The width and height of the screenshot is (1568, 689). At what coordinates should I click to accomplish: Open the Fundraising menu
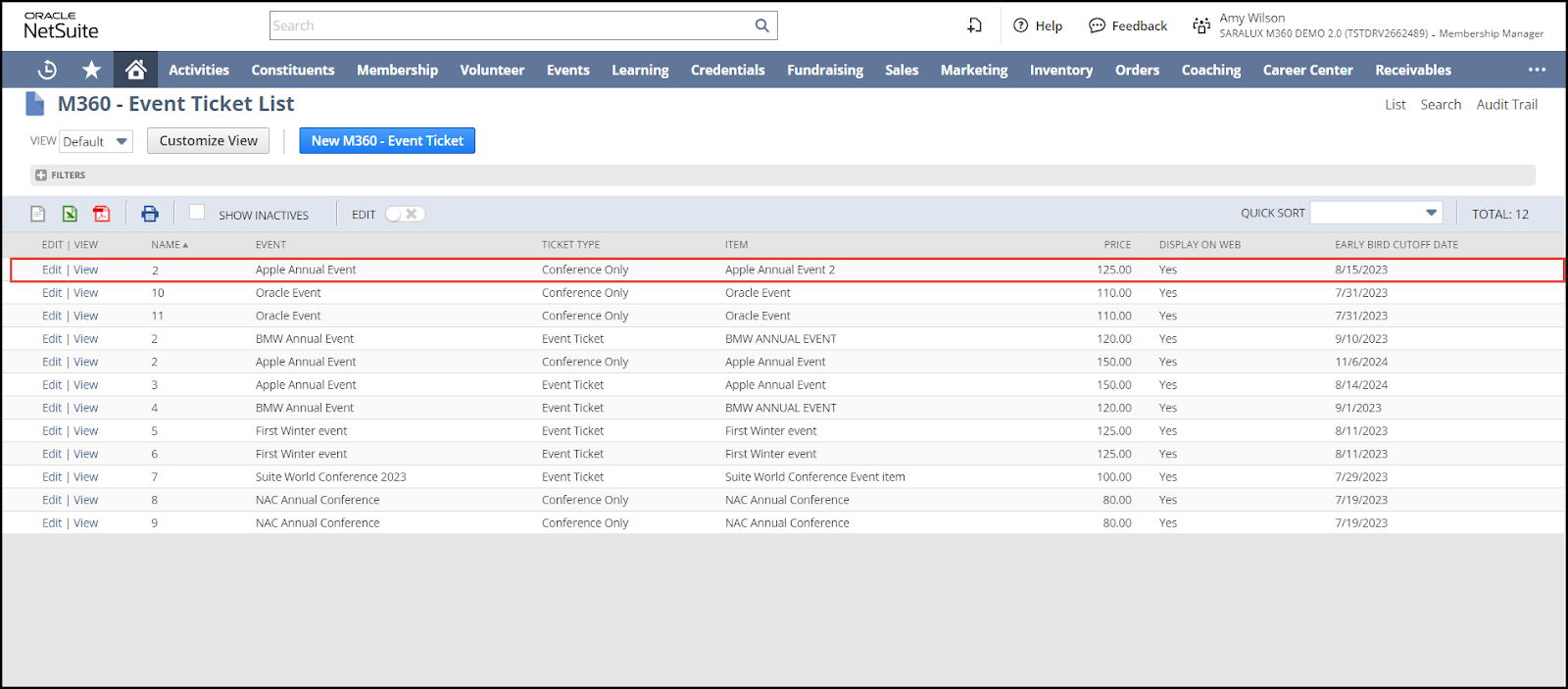coord(824,70)
